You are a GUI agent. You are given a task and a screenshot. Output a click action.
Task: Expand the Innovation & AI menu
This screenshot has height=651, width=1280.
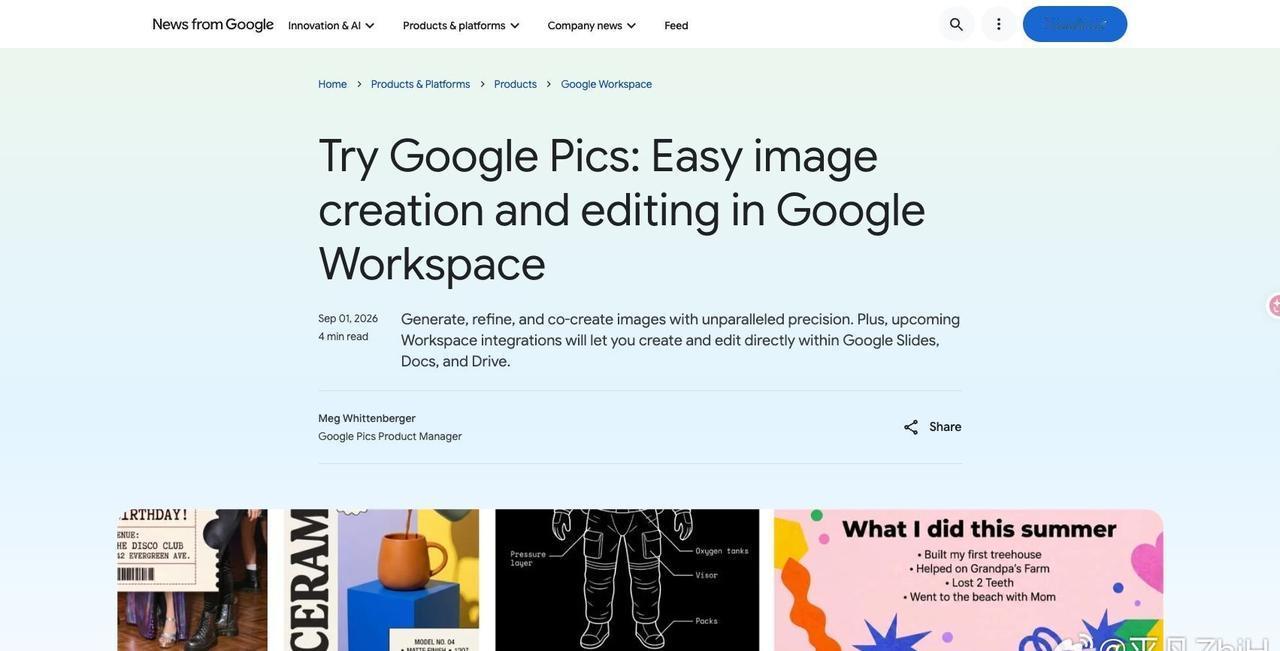331,25
